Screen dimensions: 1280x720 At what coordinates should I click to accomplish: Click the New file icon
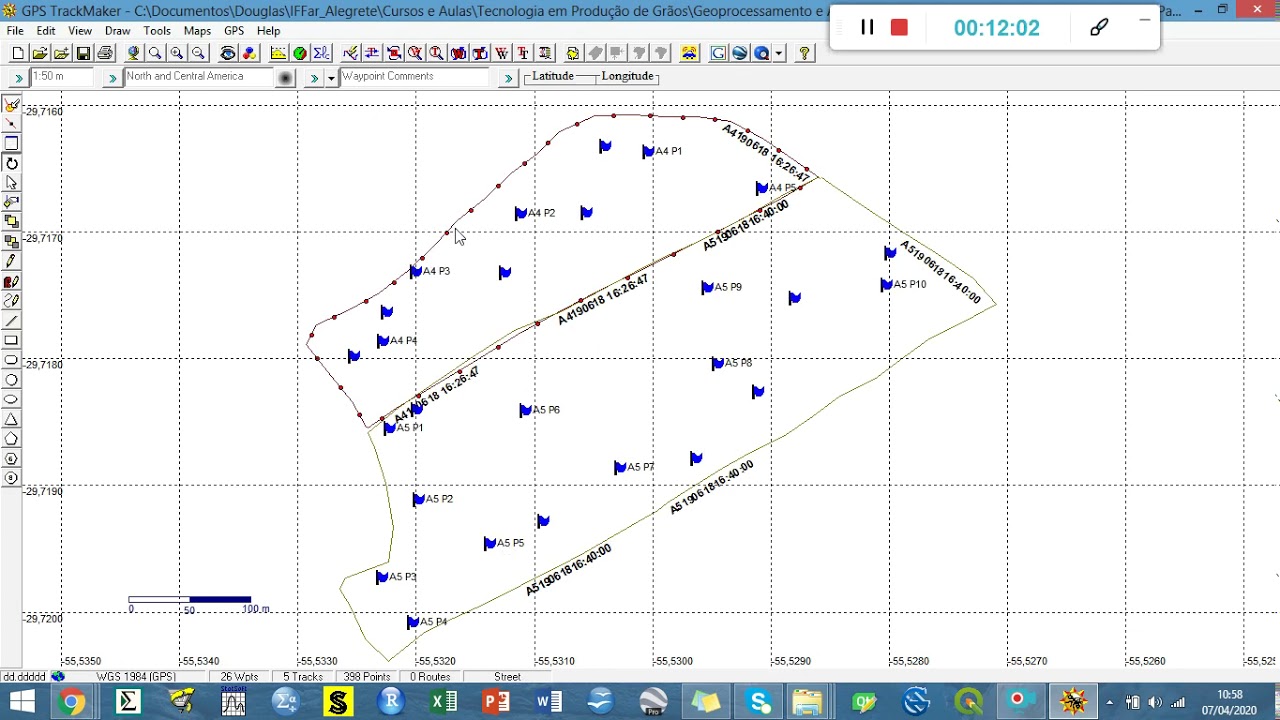pyautogui.click(x=19, y=53)
